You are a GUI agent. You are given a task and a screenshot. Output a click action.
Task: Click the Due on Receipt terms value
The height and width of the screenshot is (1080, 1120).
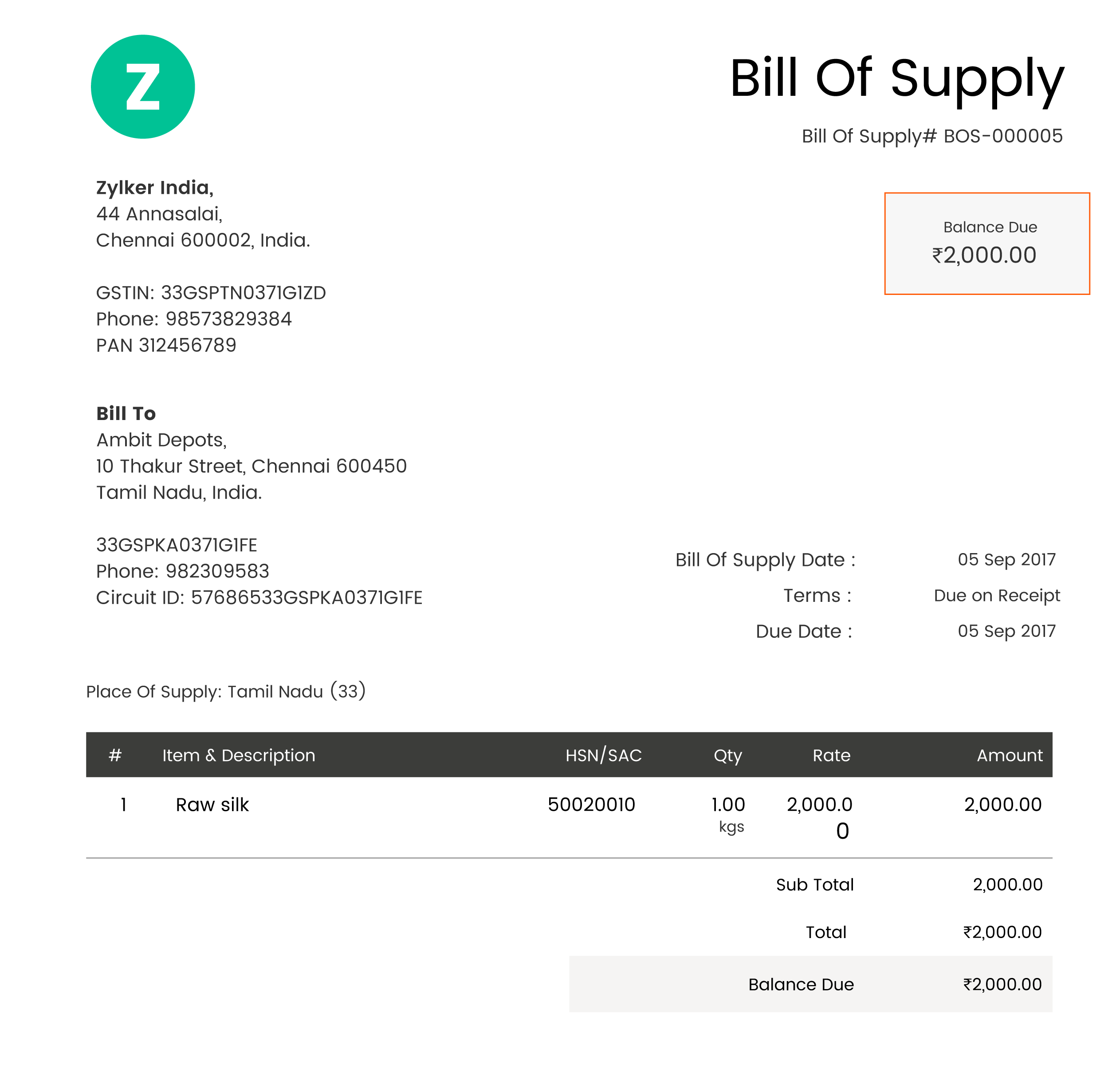pyautogui.click(x=997, y=595)
